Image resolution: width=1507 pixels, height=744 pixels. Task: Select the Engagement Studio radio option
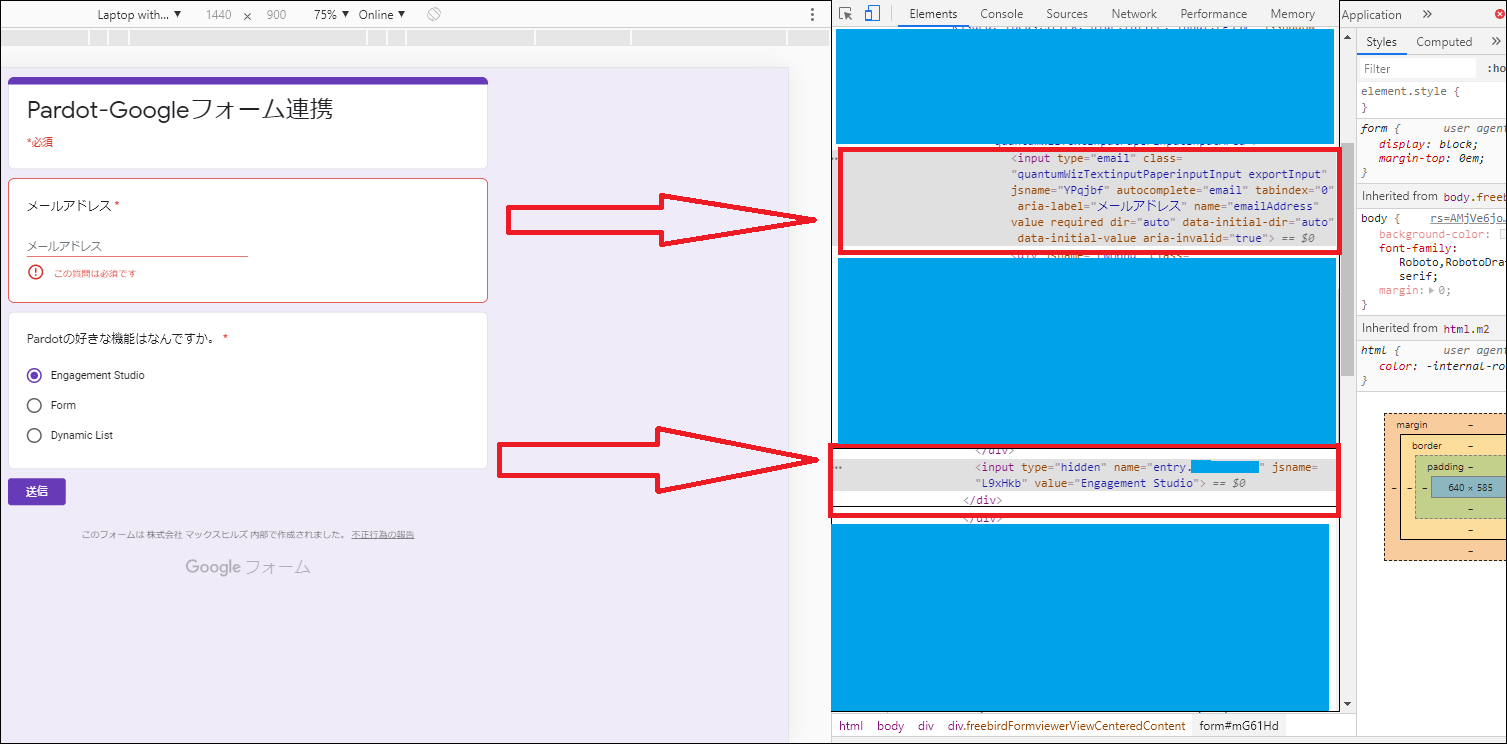coord(34,376)
